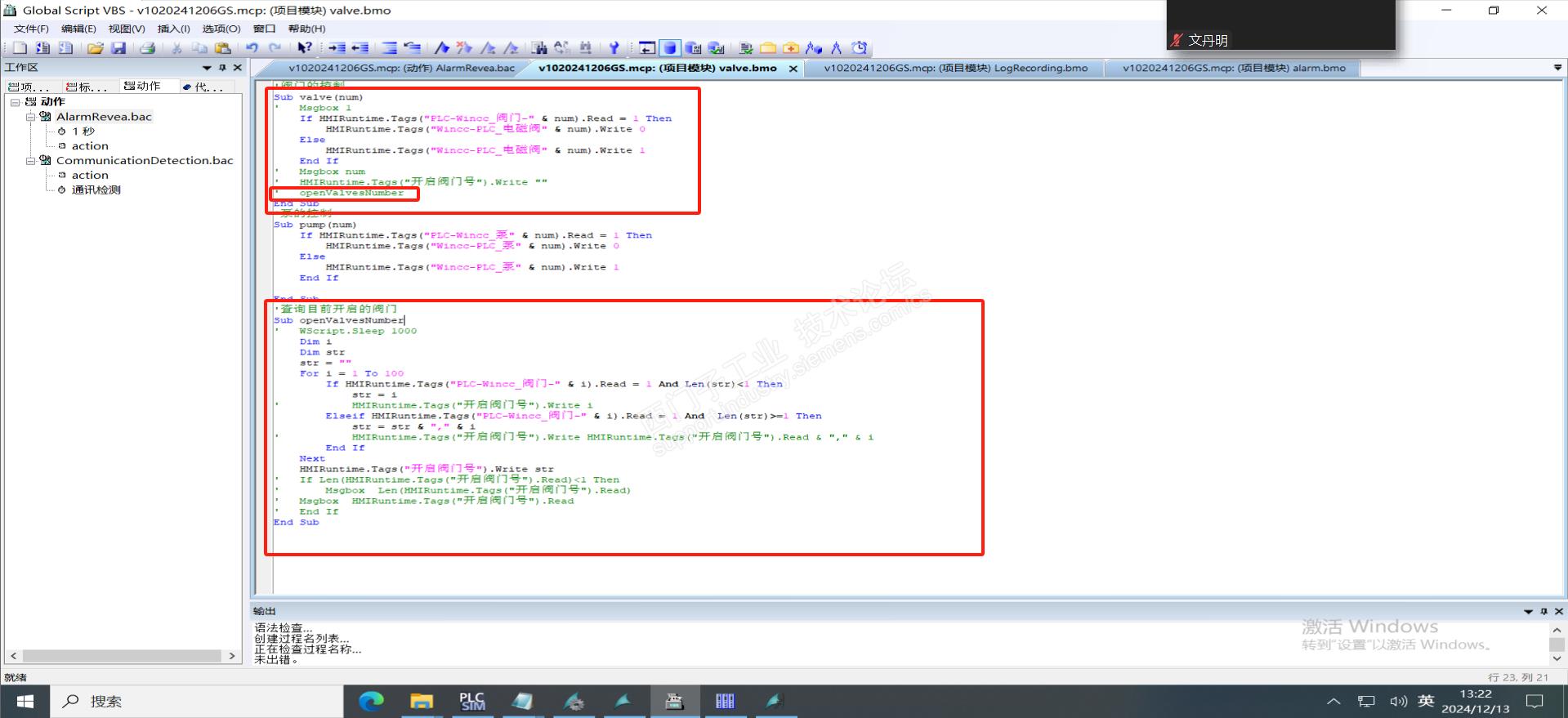This screenshot has height=718, width=1568.
Task: Click the Outdent lines toolbar icon
Action: (x=360, y=47)
